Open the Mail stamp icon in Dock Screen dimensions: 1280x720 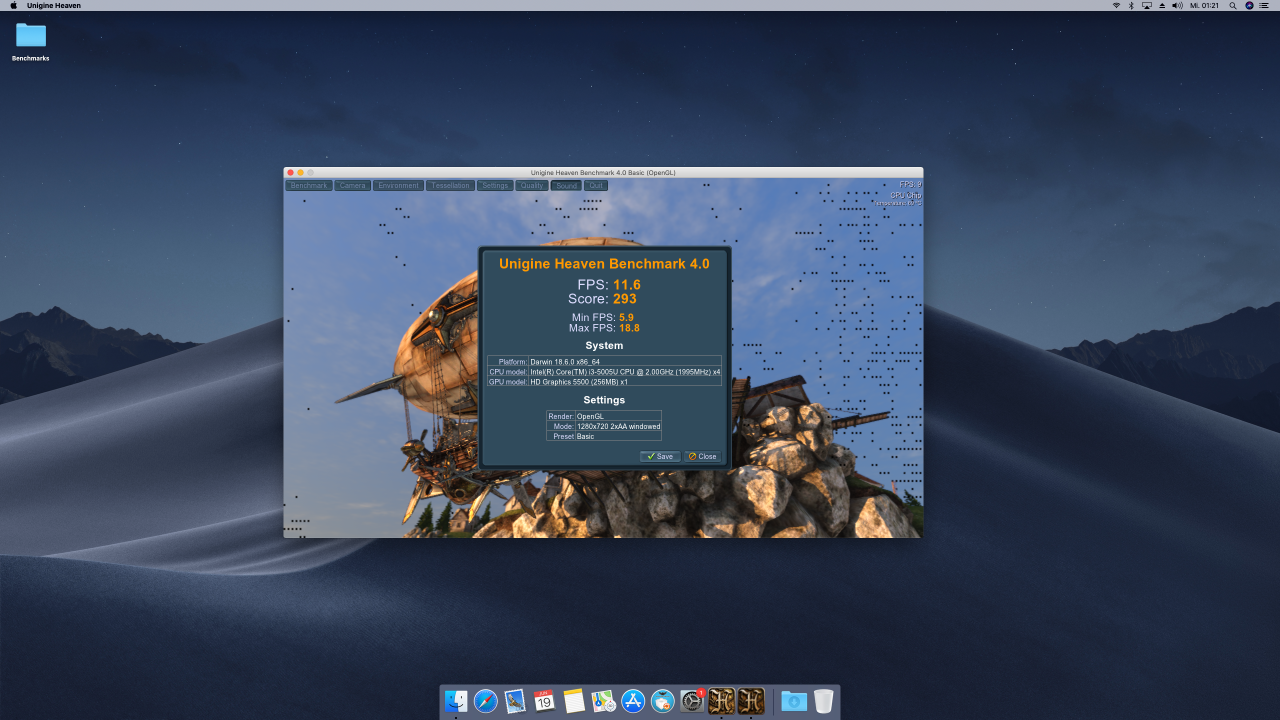coord(515,701)
